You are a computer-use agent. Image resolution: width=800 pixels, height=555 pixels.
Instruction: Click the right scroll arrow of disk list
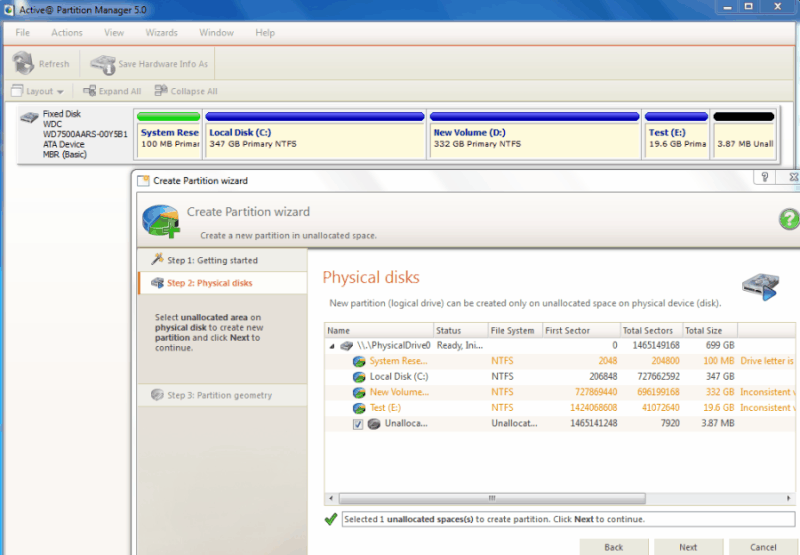(788, 498)
